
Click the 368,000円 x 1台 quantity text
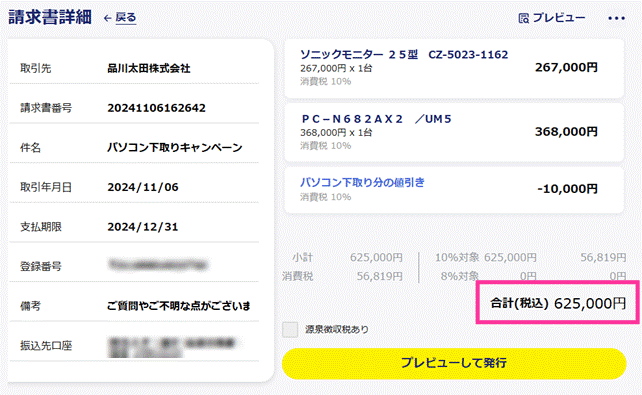[x=336, y=133]
